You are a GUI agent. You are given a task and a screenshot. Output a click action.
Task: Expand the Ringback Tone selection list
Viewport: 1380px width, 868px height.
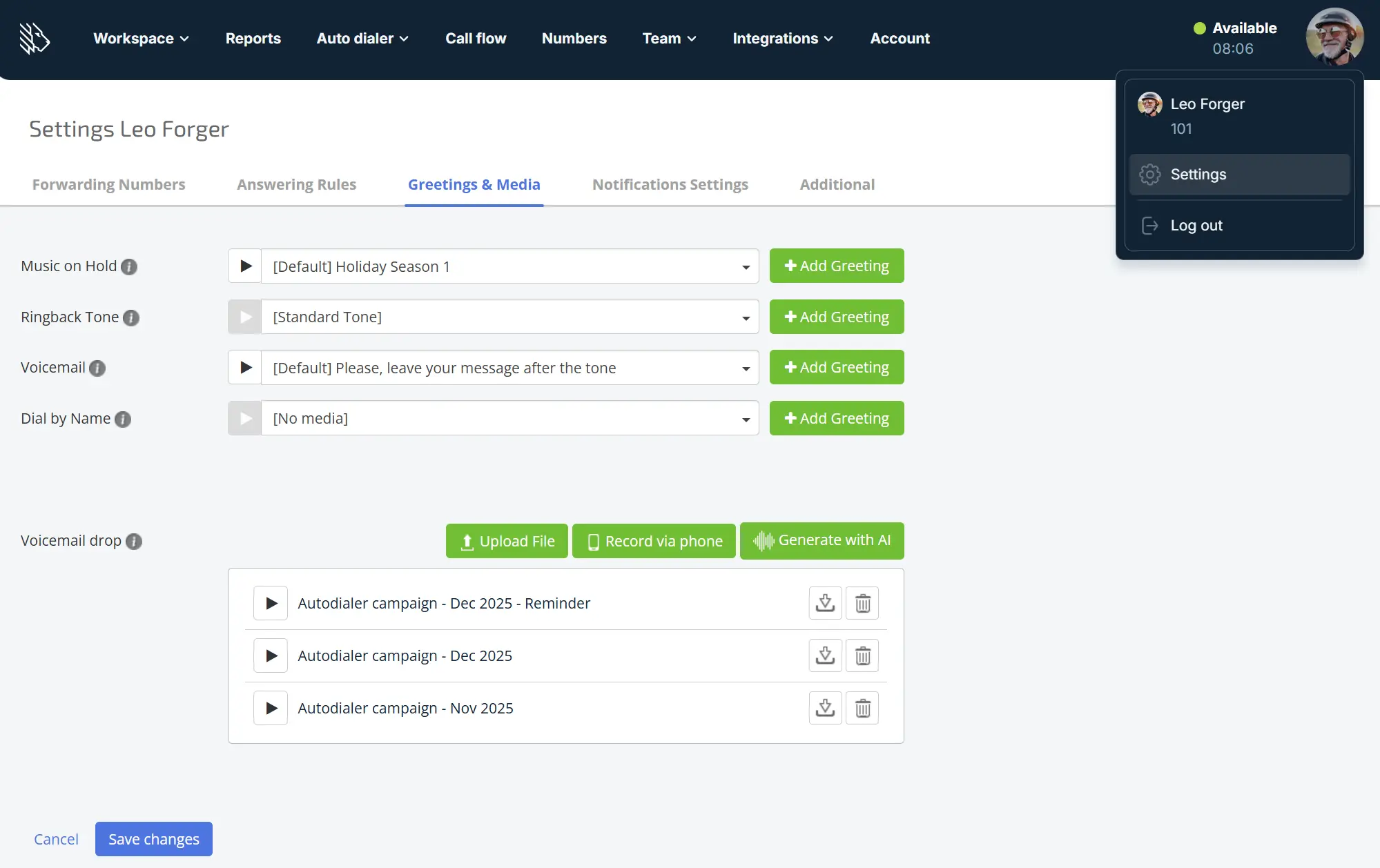pyautogui.click(x=509, y=317)
